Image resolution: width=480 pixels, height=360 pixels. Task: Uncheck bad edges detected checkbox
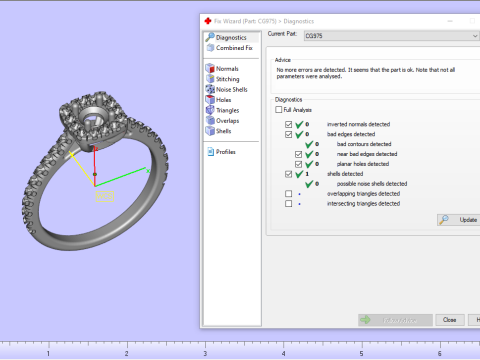289,134
